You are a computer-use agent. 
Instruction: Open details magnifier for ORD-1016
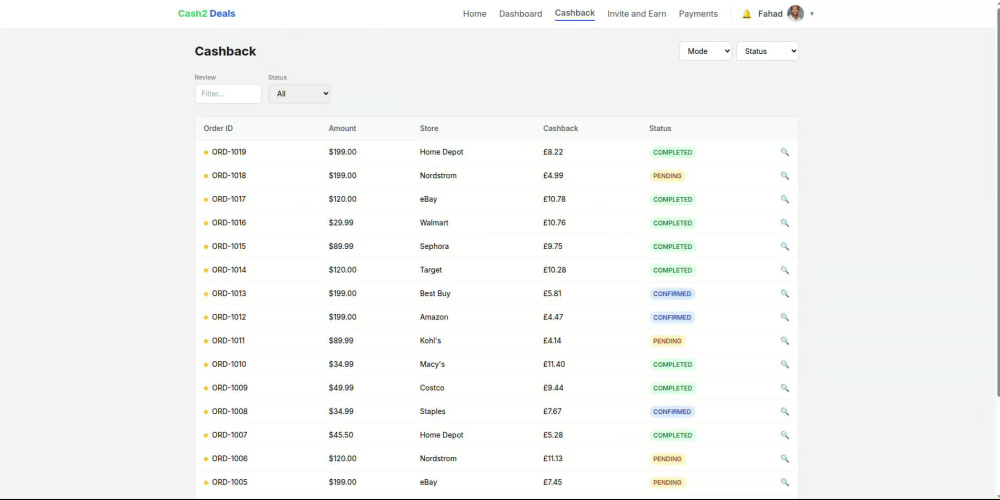784,223
